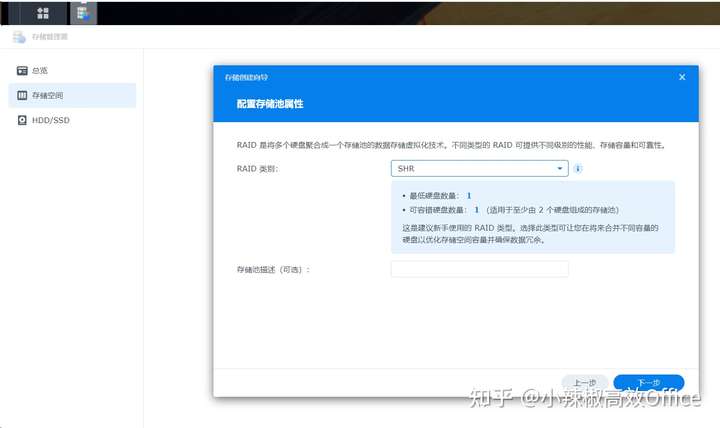The height and width of the screenshot is (428, 720).
Task: Click the RAID type info icon
Action: tap(578, 169)
